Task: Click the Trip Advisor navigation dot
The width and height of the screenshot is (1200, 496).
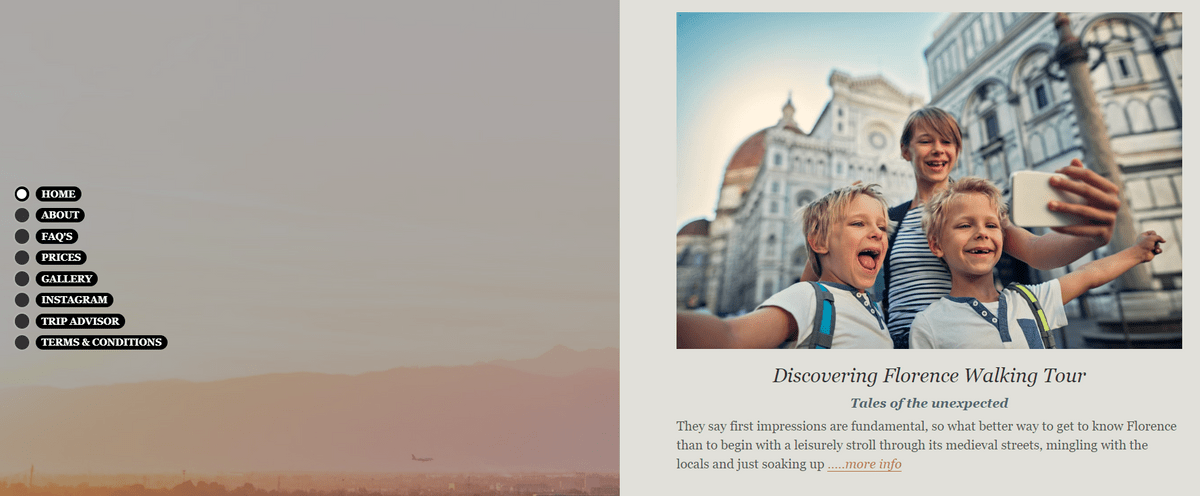Action: coord(22,321)
